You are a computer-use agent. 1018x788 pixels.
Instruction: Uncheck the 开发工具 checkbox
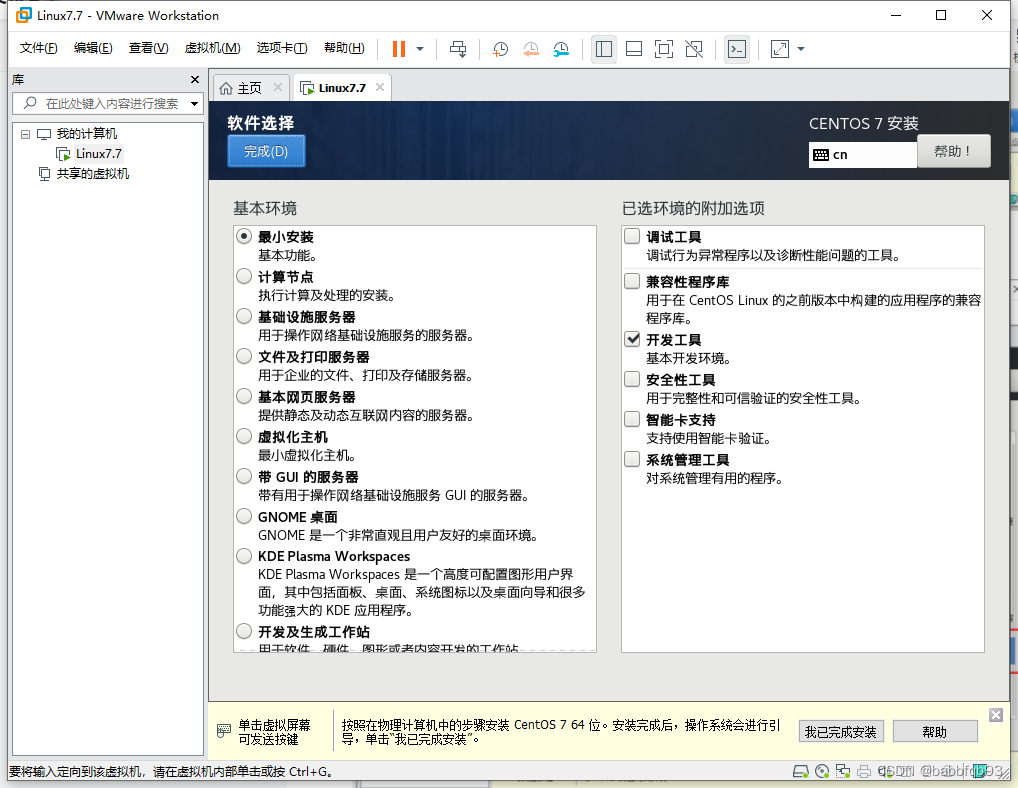[x=632, y=339]
